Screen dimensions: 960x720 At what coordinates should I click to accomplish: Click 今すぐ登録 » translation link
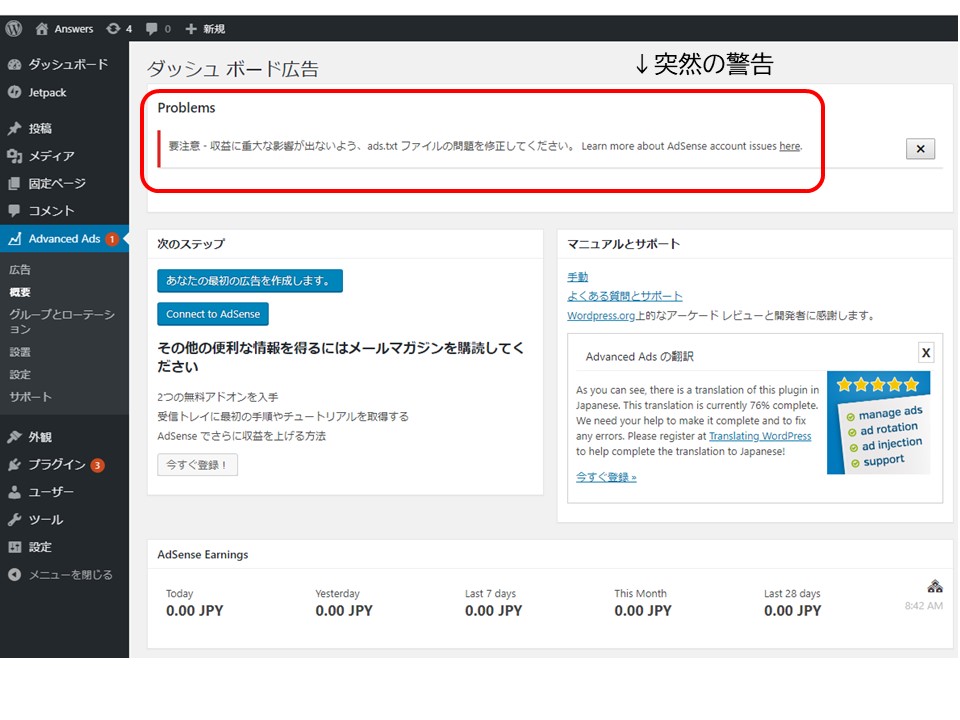(606, 477)
